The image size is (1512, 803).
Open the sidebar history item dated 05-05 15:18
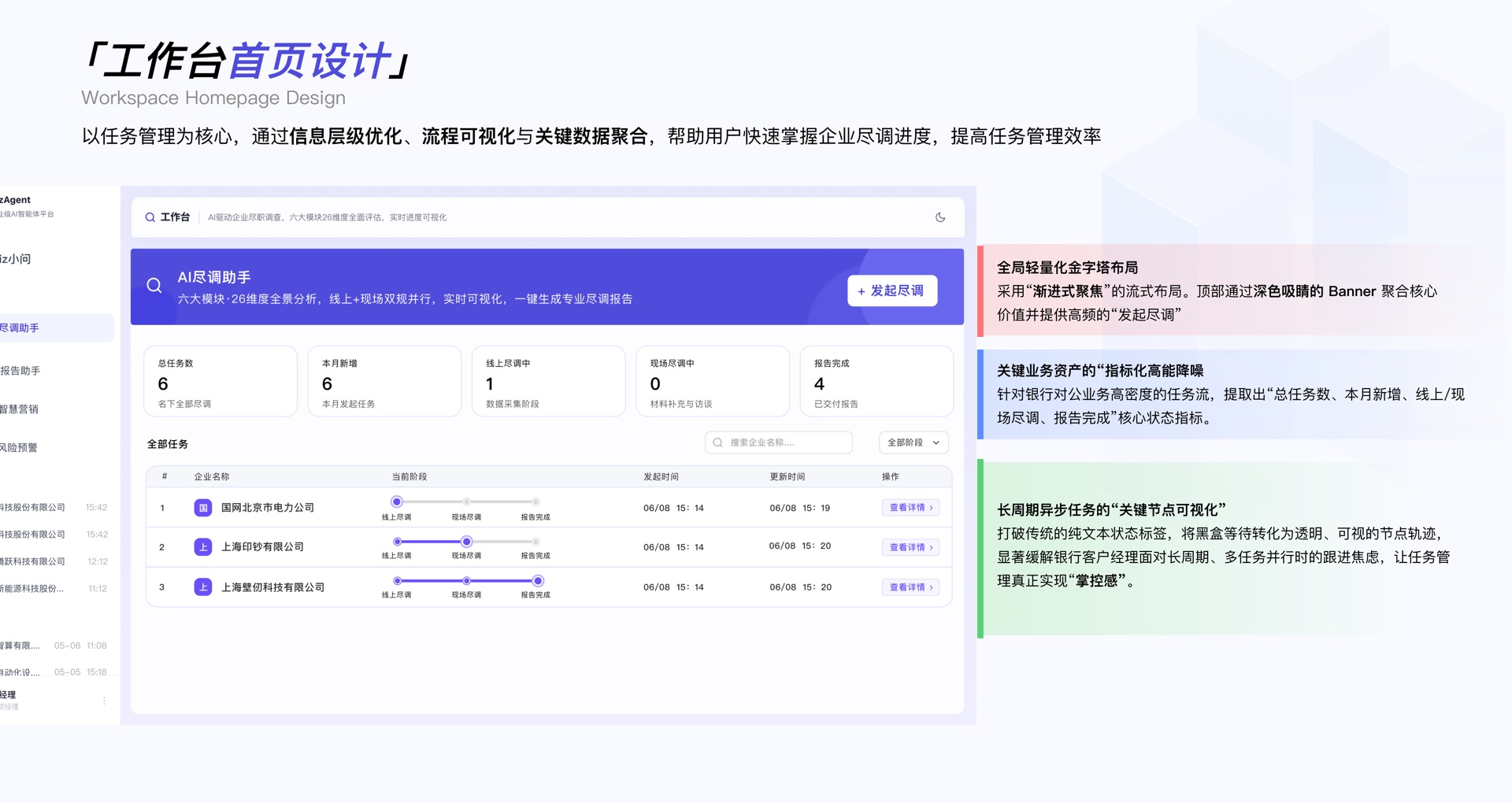pos(55,672)
